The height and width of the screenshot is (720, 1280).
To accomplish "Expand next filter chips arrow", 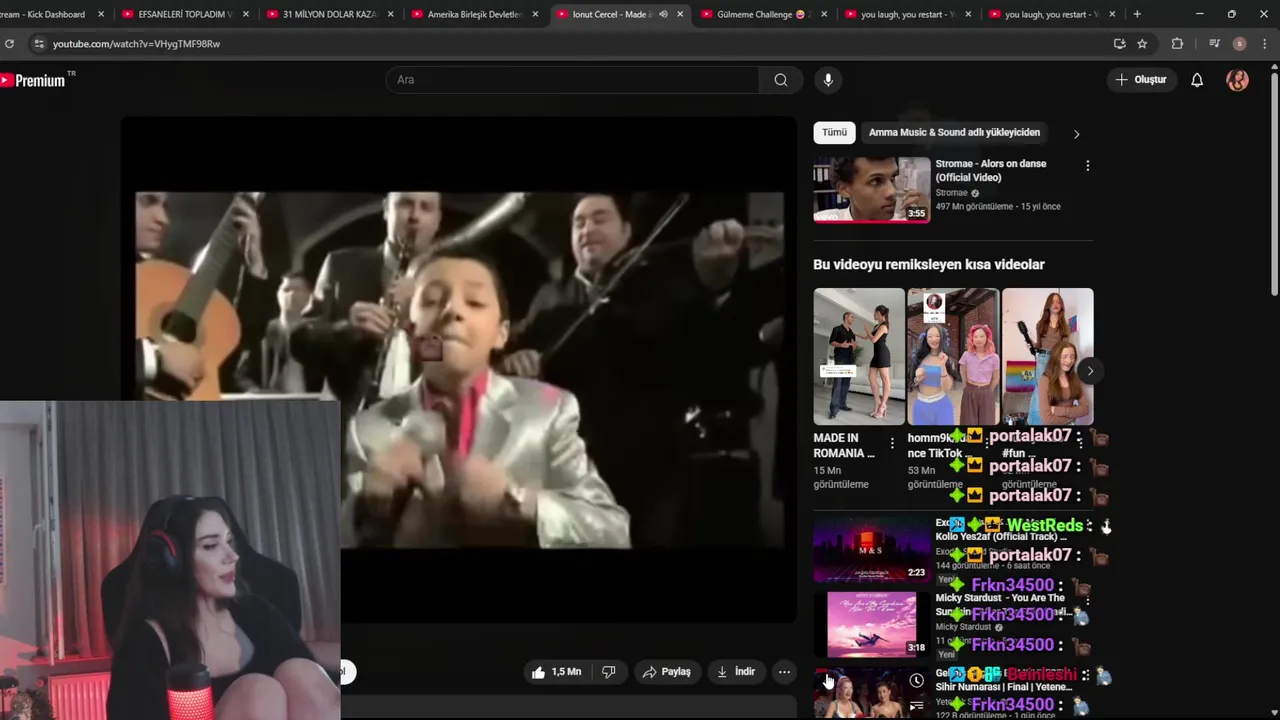I will coord(1076,133).
